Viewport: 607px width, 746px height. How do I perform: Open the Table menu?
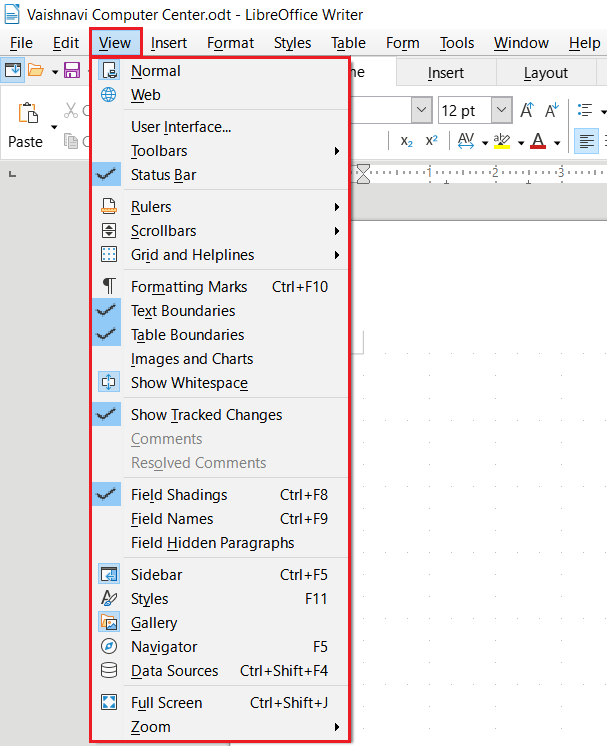[348, 43]
